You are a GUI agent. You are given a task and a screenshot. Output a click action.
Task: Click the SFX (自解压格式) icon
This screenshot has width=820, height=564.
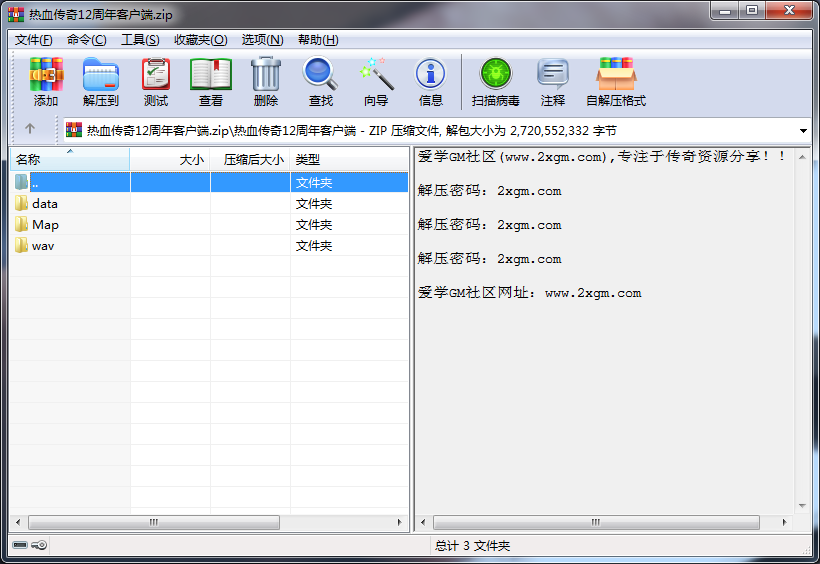point(616,82)
